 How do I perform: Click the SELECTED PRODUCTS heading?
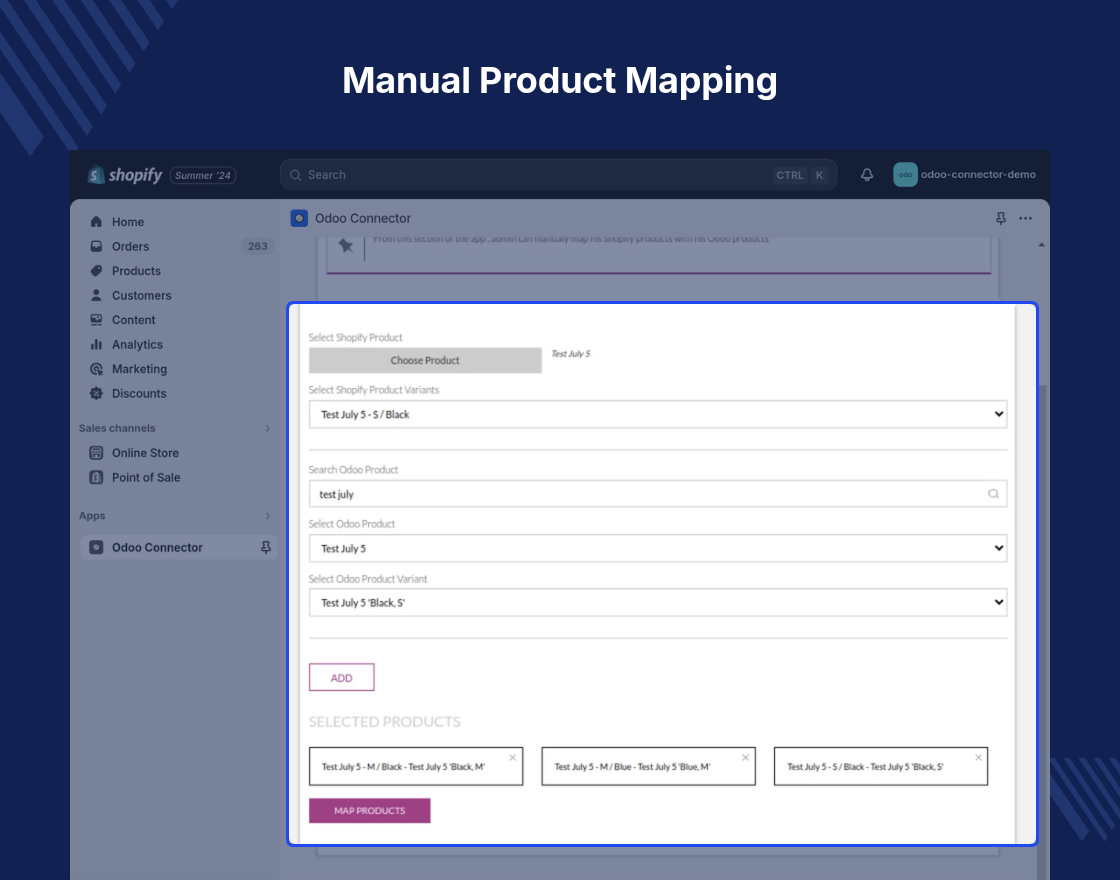[384, 721]
